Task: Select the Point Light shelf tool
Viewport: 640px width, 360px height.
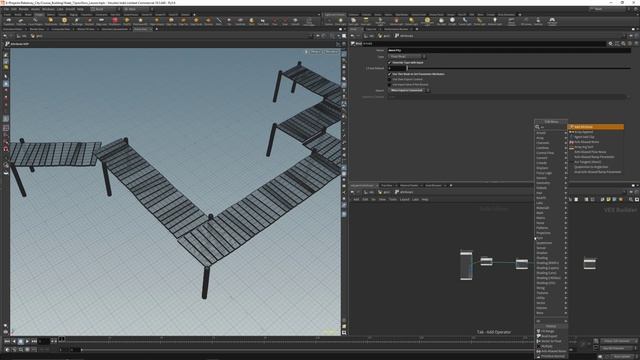Action: 340,21
